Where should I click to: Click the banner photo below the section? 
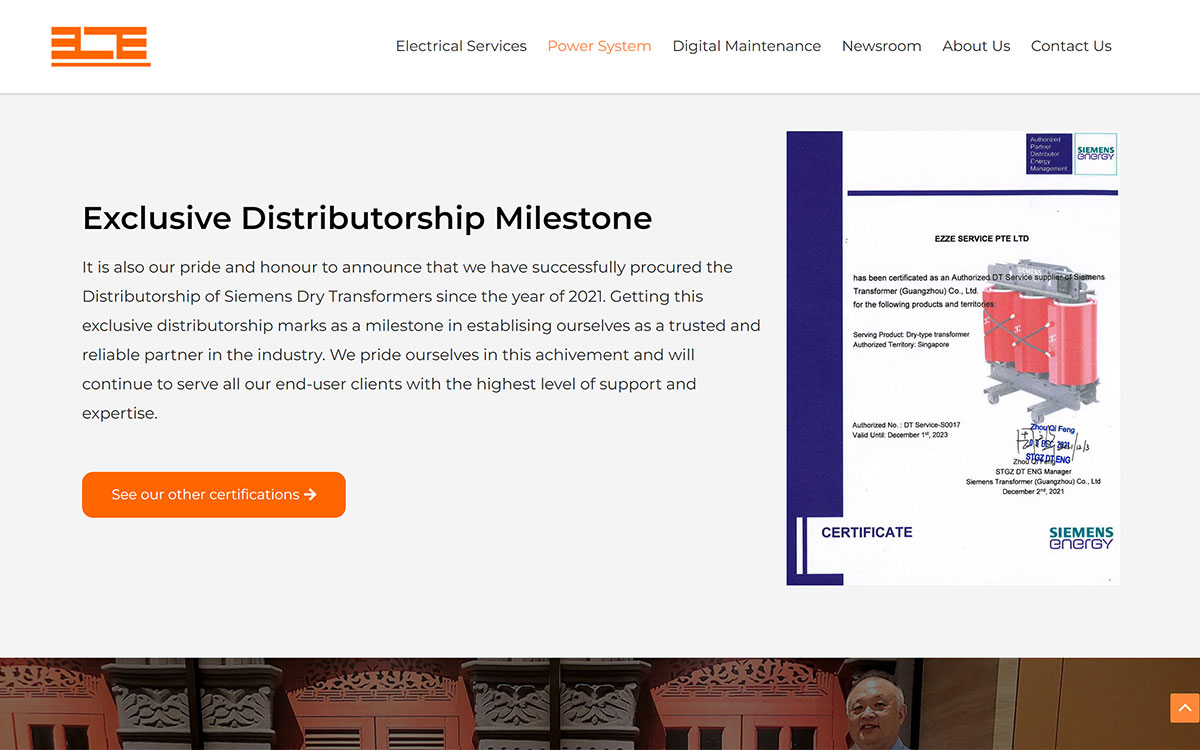pyautogui.click(x=600, y=704)
